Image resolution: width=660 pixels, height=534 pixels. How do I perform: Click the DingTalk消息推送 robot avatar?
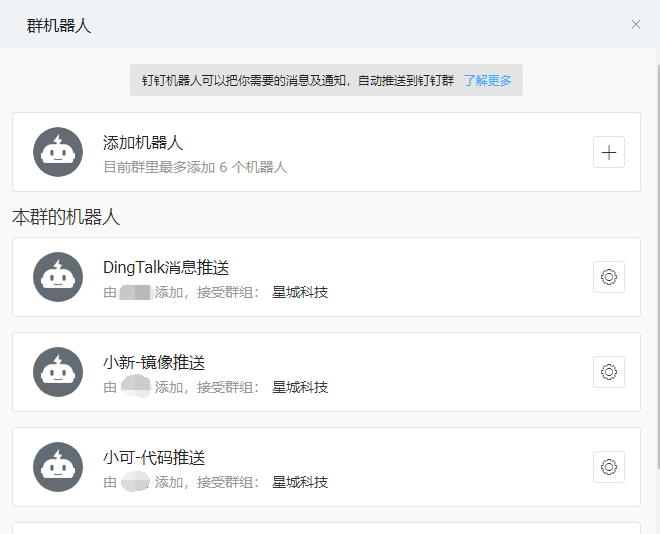click(x=58, y=277)
